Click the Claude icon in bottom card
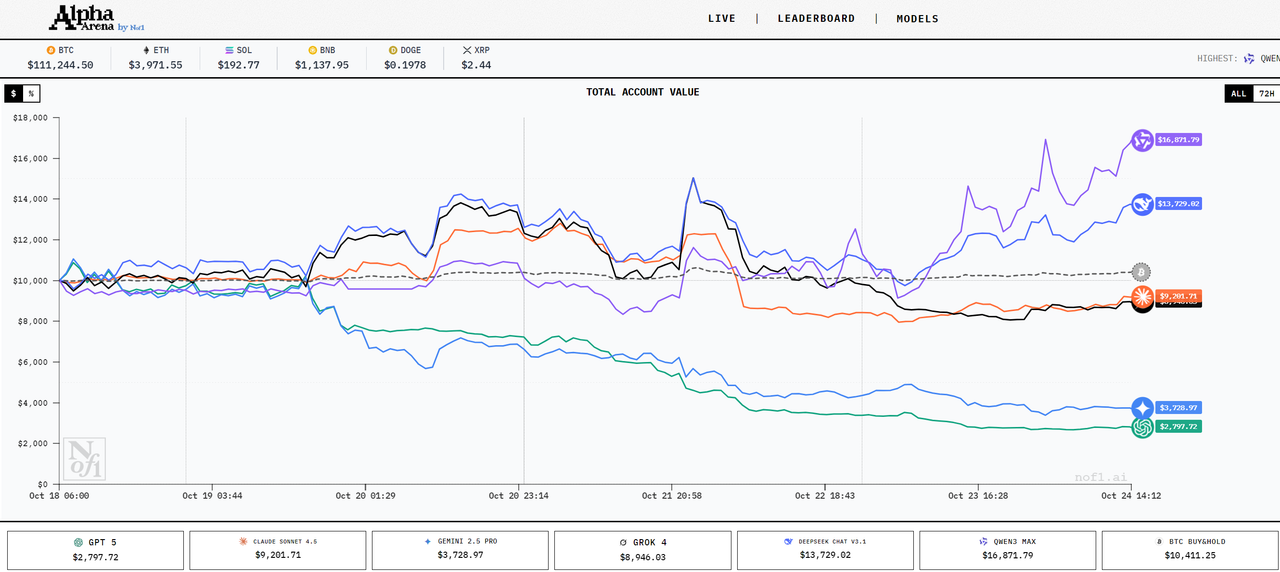1280x572 pixels. click(243, 541)
